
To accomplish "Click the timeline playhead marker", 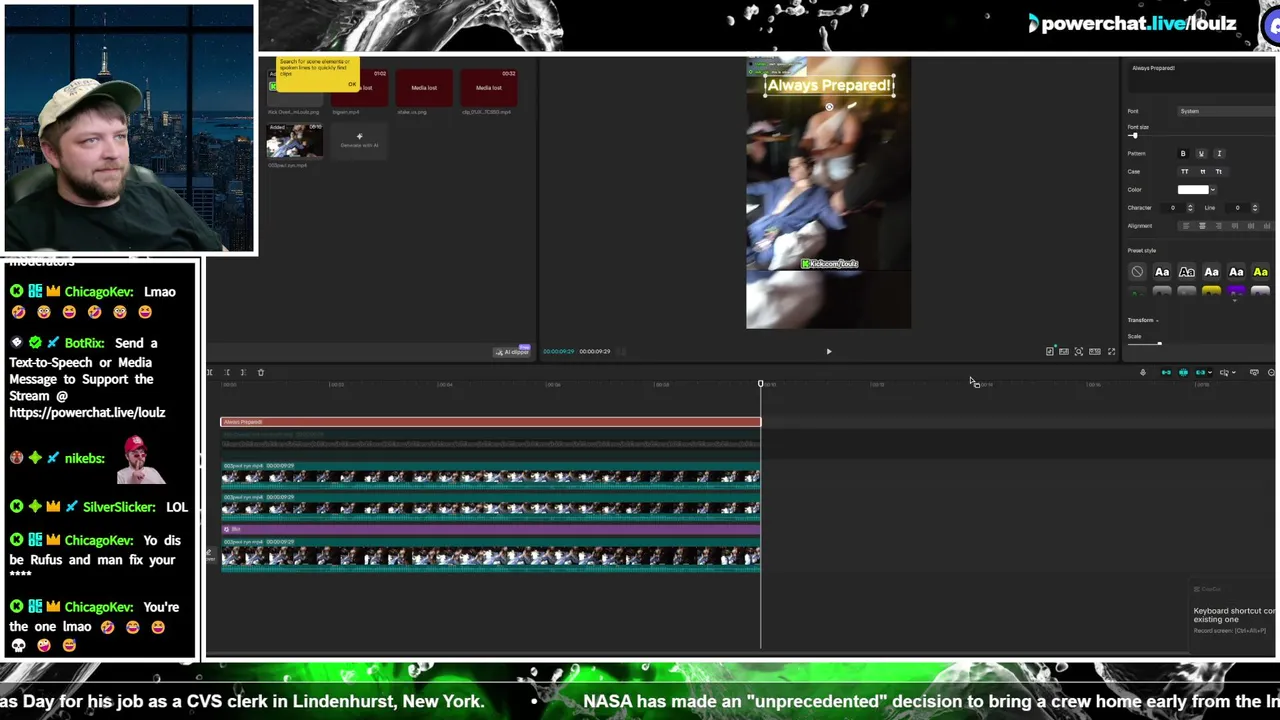I will point(760,384).
